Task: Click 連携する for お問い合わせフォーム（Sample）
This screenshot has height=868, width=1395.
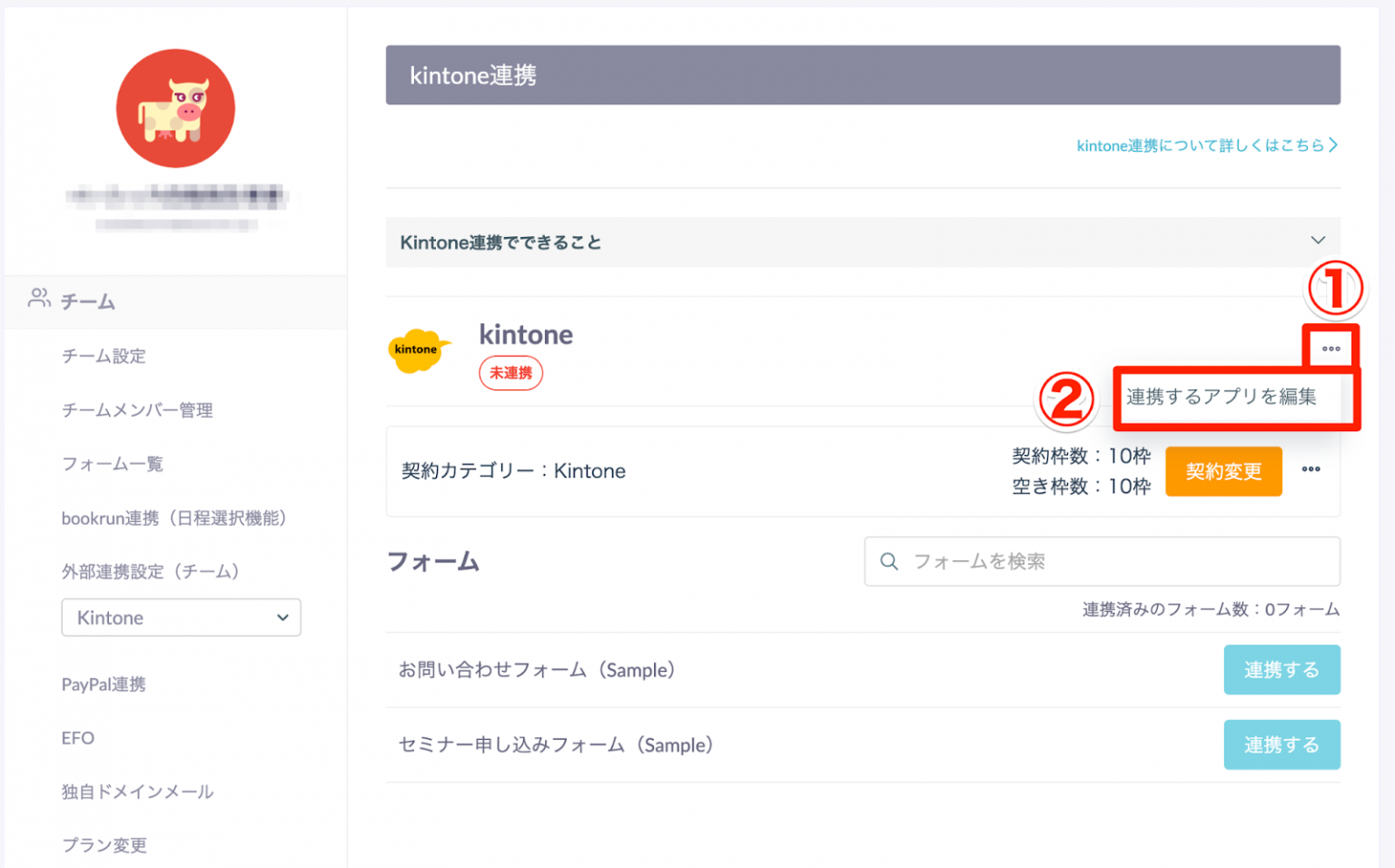Action: (x=1281, y=669)
